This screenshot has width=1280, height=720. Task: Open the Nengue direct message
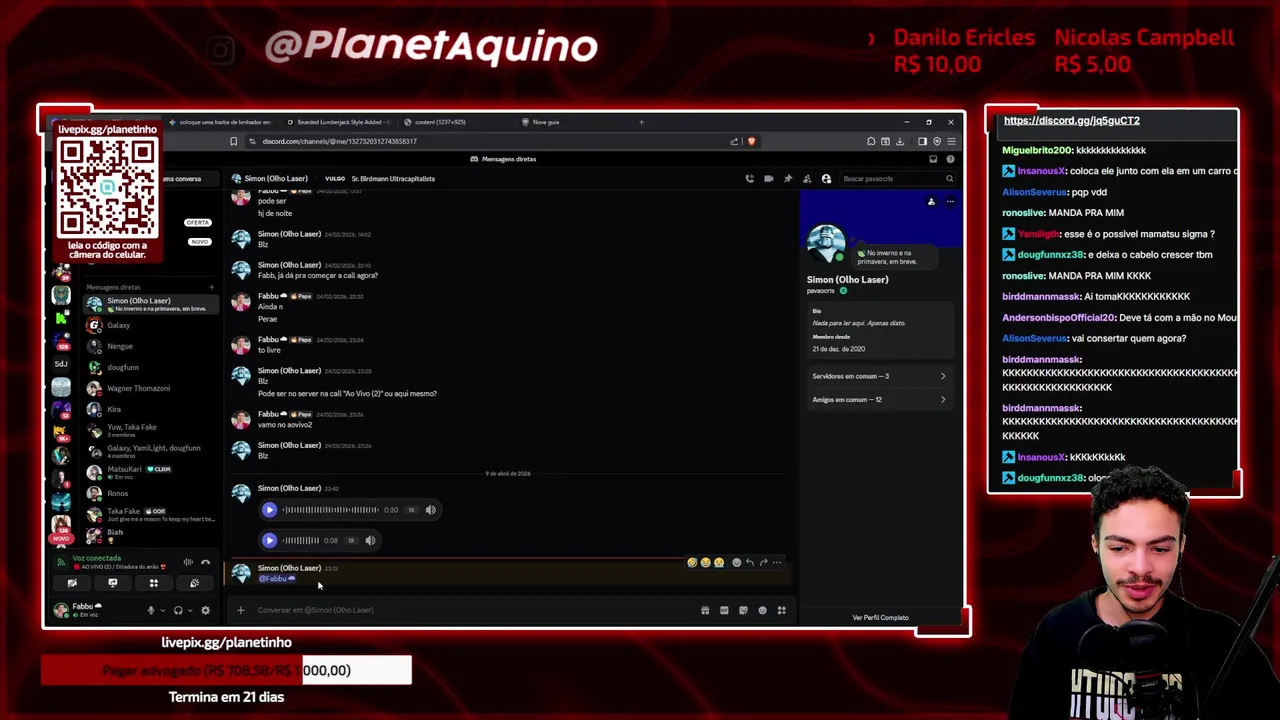(150, 346)
